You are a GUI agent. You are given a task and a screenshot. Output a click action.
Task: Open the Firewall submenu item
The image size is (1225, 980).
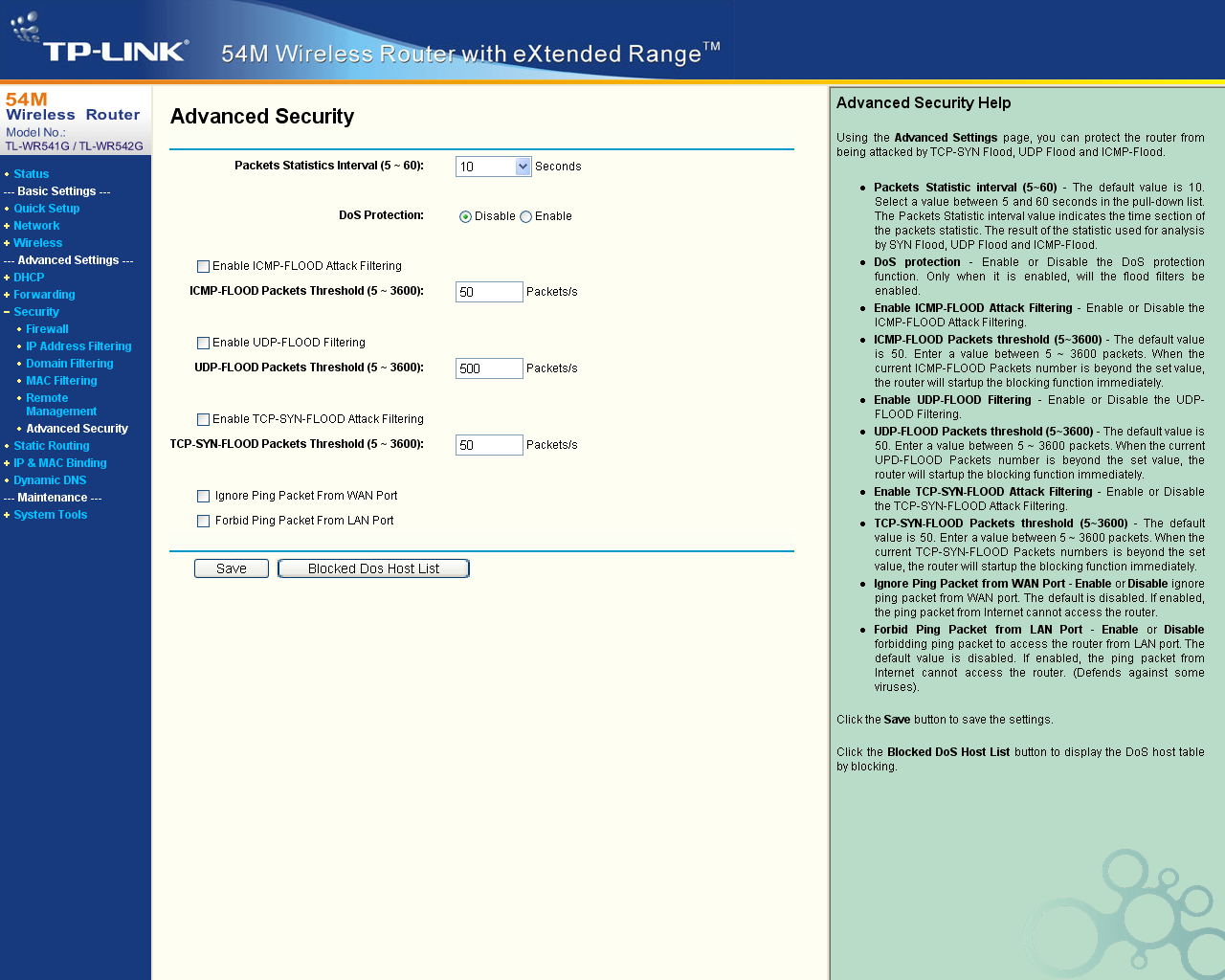pyautogui.click(x=47, y=329)
